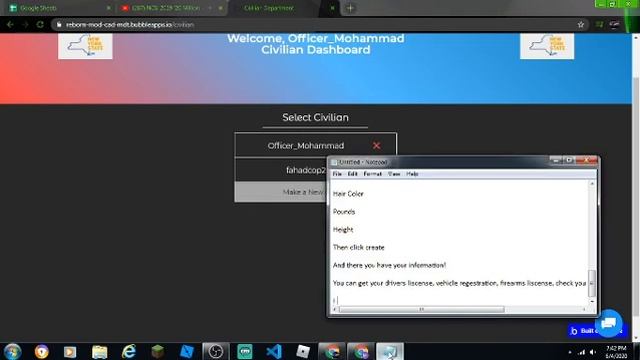Switch to the YouTube browser tab

pos(171,8)
